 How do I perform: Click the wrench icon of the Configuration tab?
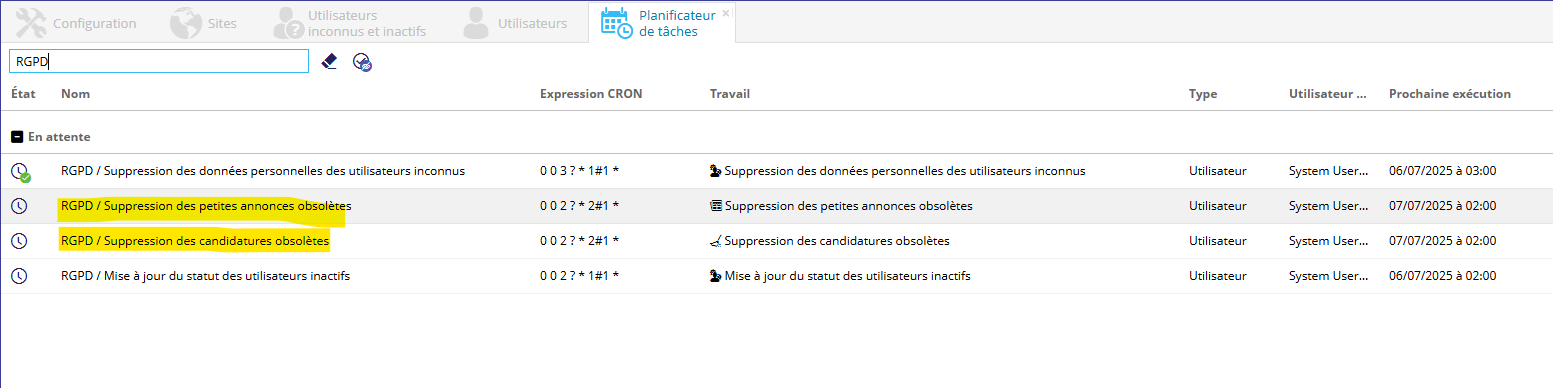[x=31, y=23]
